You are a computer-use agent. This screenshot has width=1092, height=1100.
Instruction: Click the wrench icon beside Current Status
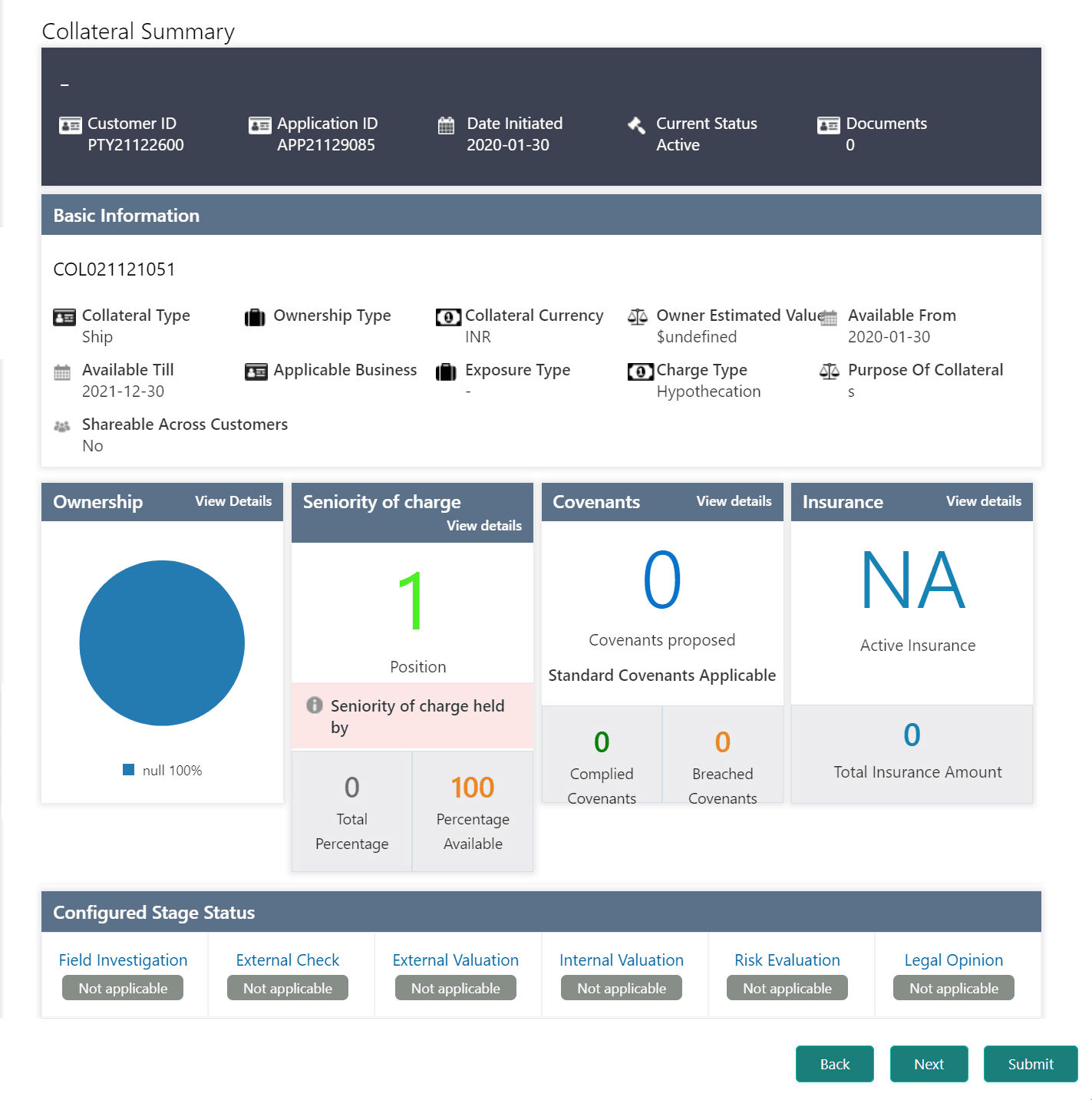tap(636, 125)
